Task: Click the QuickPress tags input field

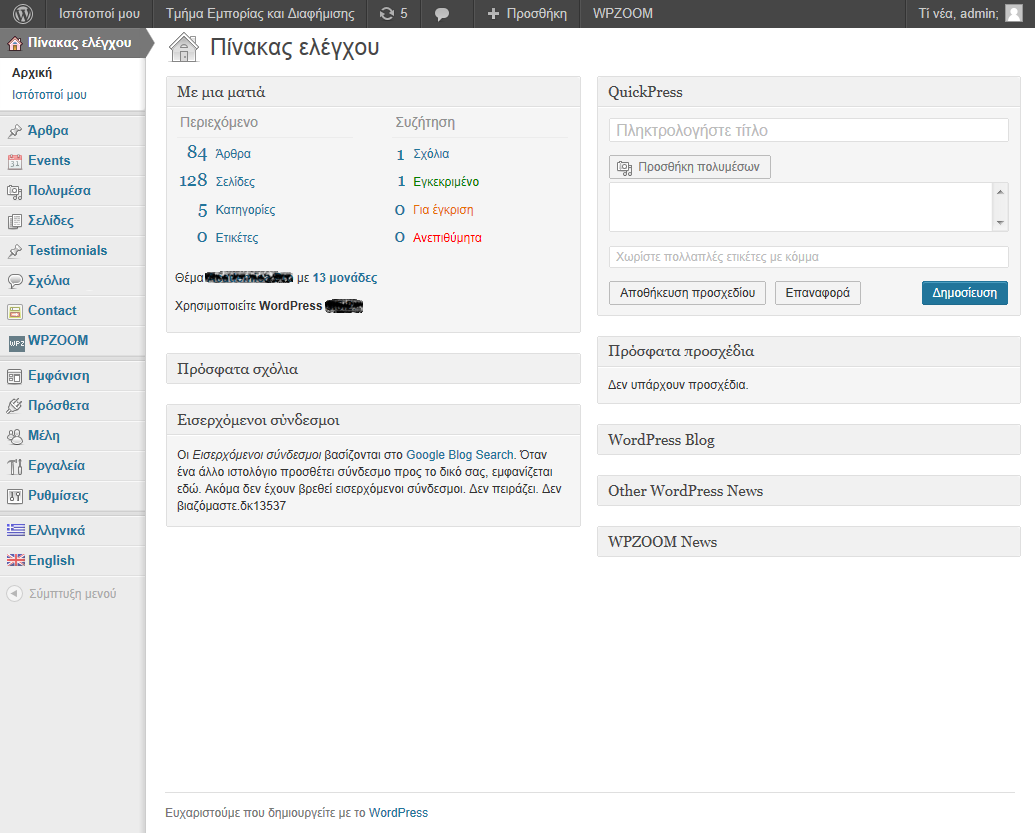Action: (809, 257)
